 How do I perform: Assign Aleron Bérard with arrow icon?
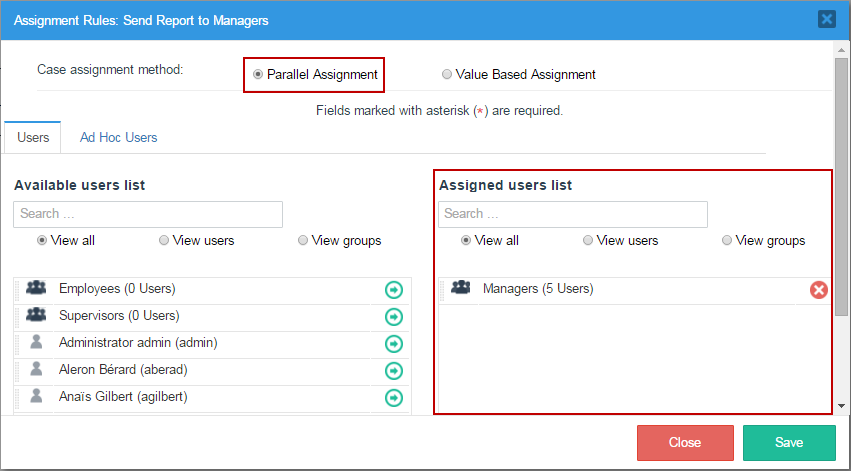[394, 371]
